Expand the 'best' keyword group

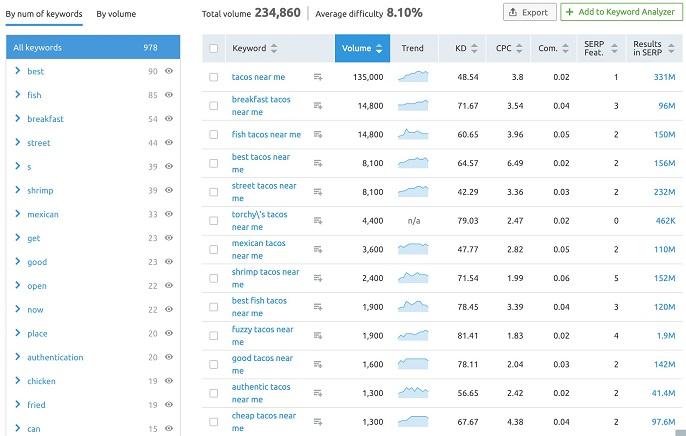click(x=18, y=70)
